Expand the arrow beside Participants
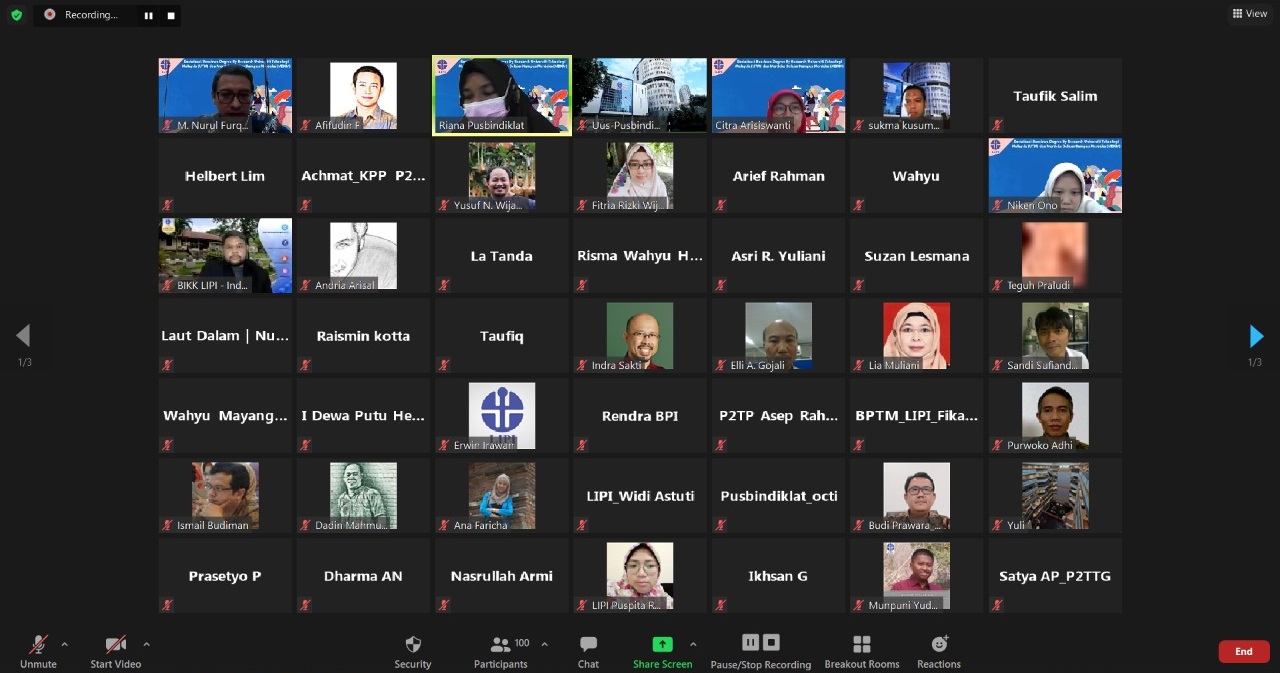The image size is (1280, 673). tap(545, 644)
